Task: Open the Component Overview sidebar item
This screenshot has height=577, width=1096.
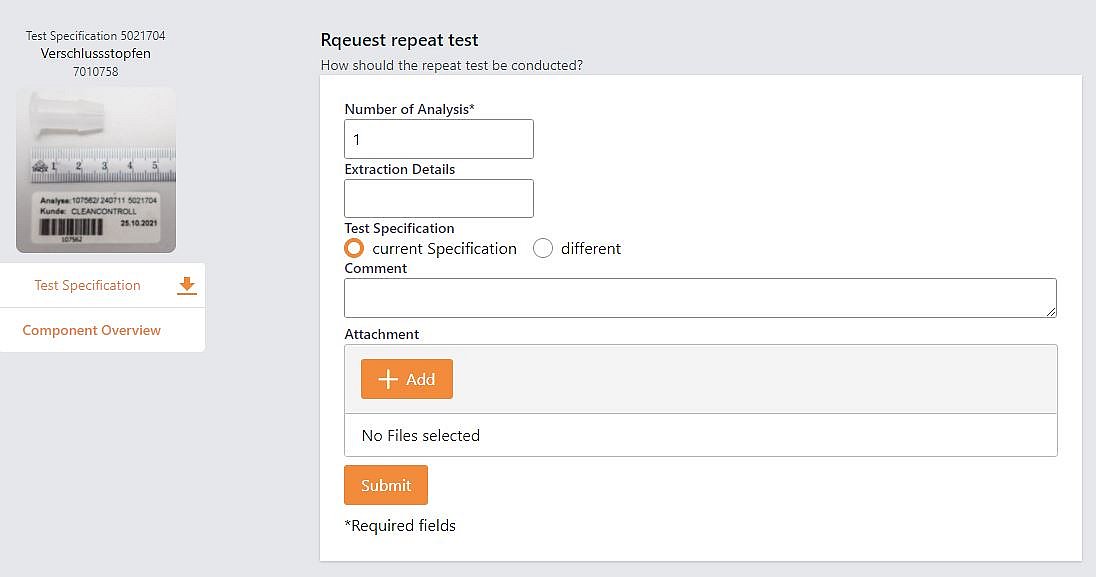Action: point(91,330)
